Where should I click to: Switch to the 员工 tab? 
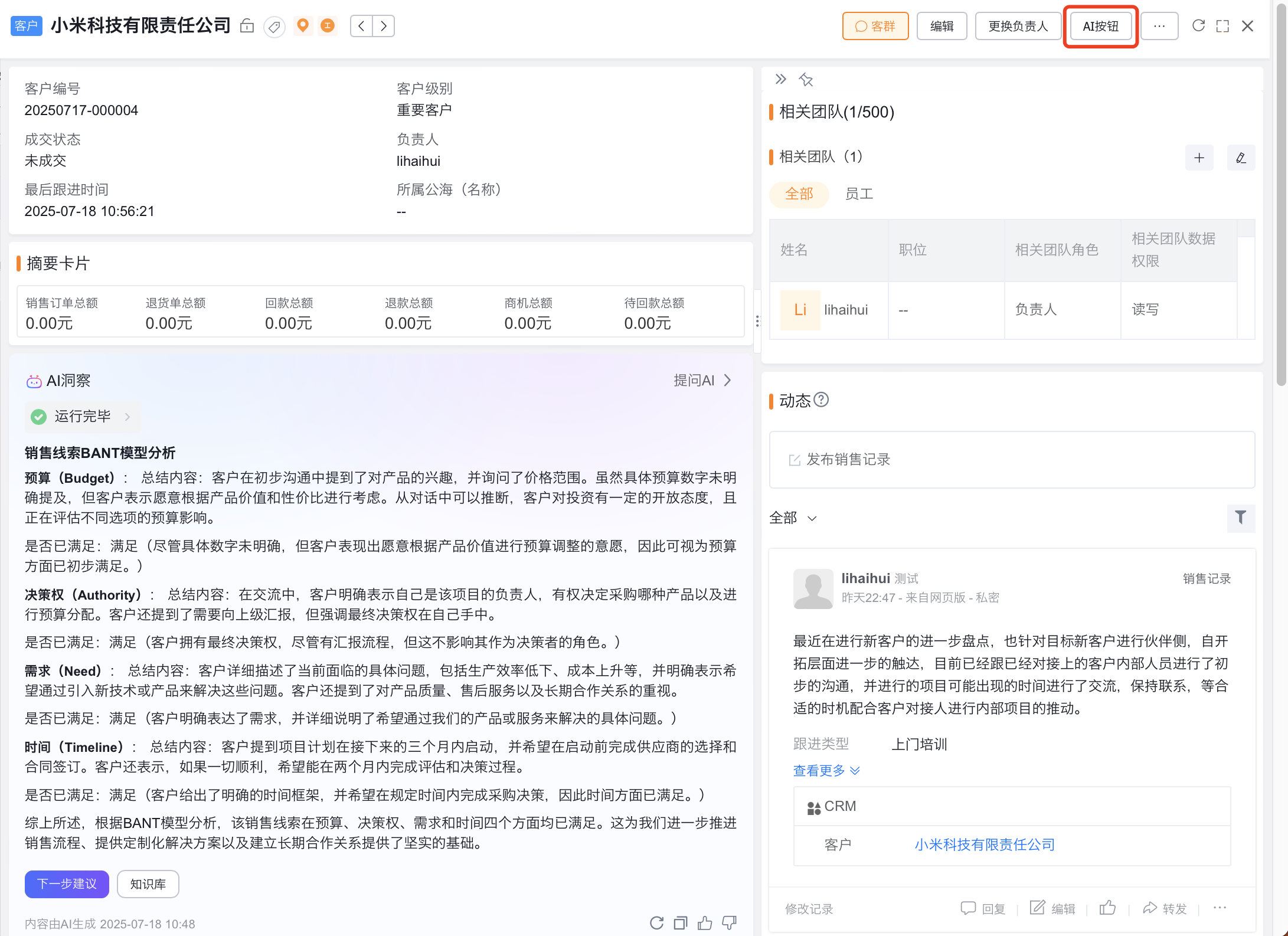859,194
